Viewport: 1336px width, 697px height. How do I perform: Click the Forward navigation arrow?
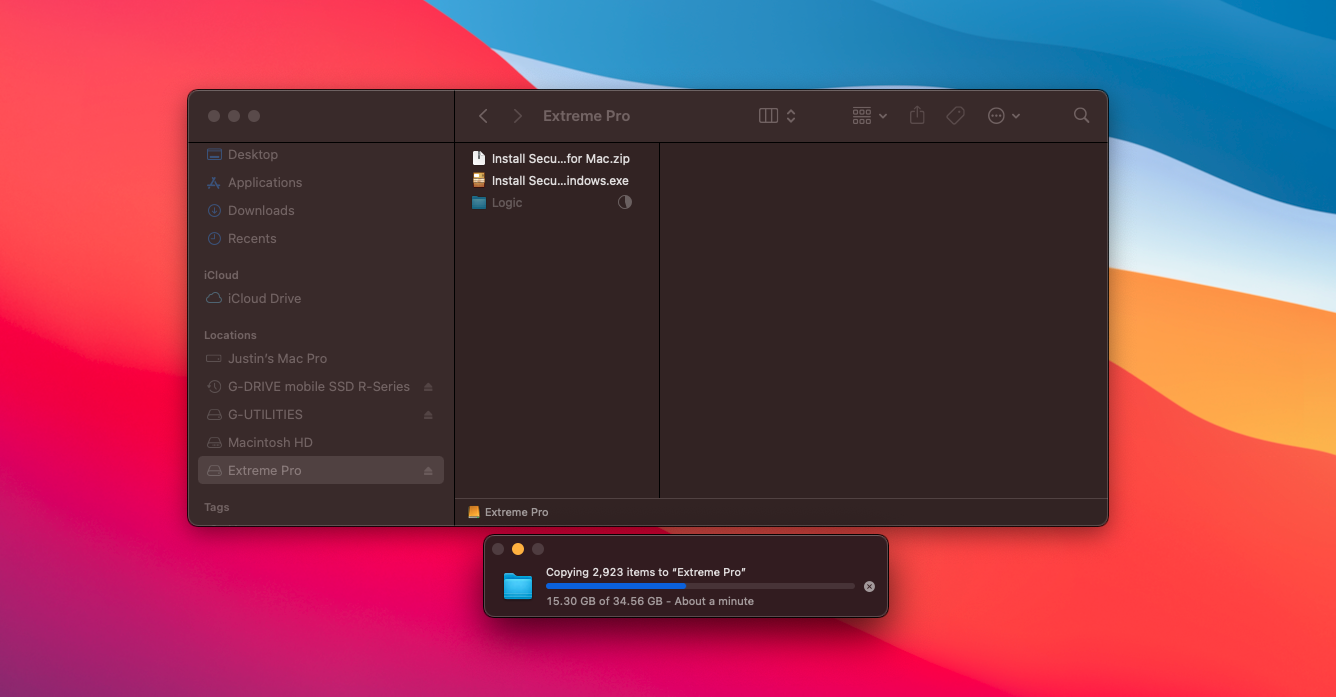coord(517,116)
